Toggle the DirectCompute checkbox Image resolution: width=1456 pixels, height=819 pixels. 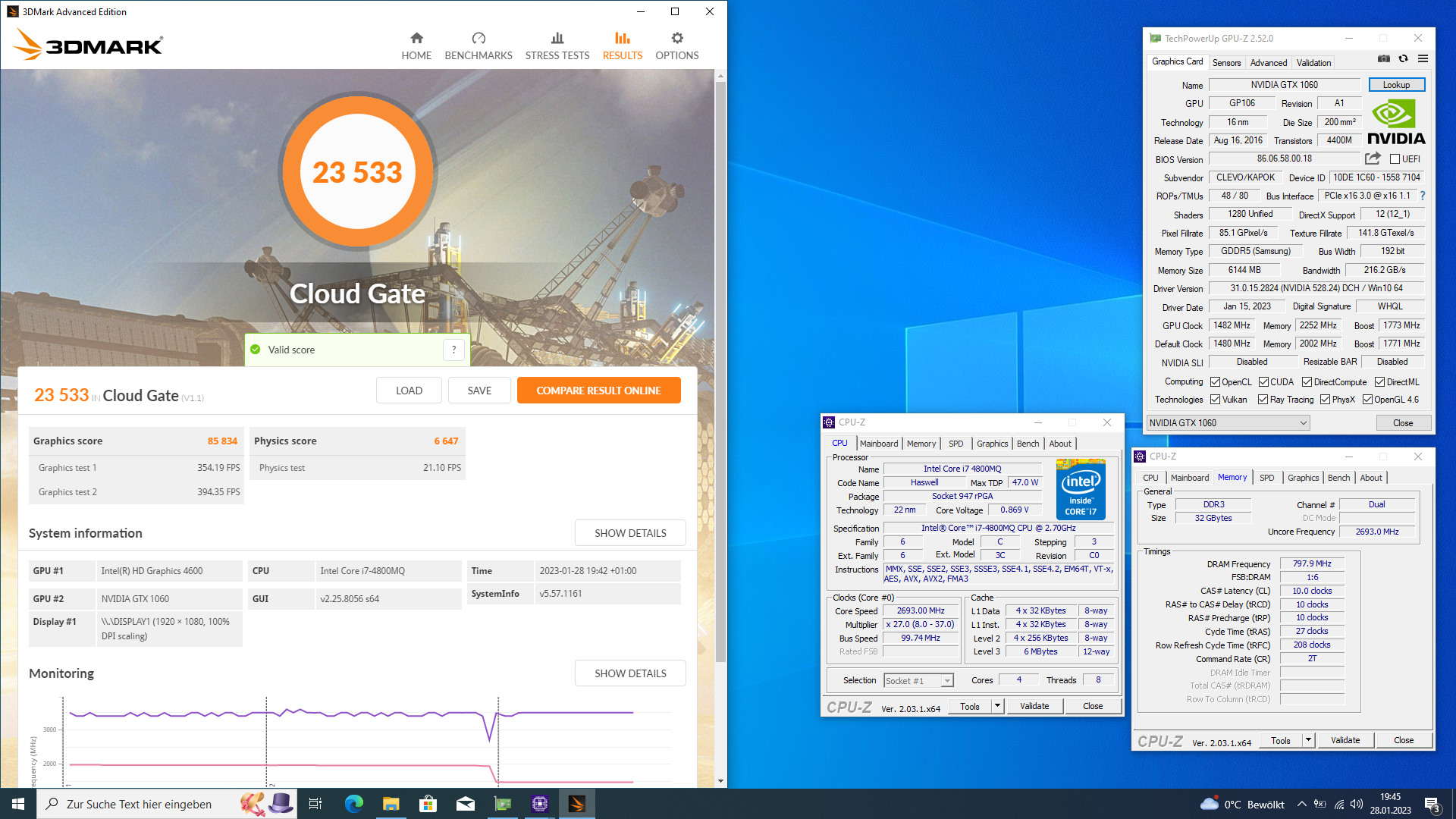[1307, 382]
